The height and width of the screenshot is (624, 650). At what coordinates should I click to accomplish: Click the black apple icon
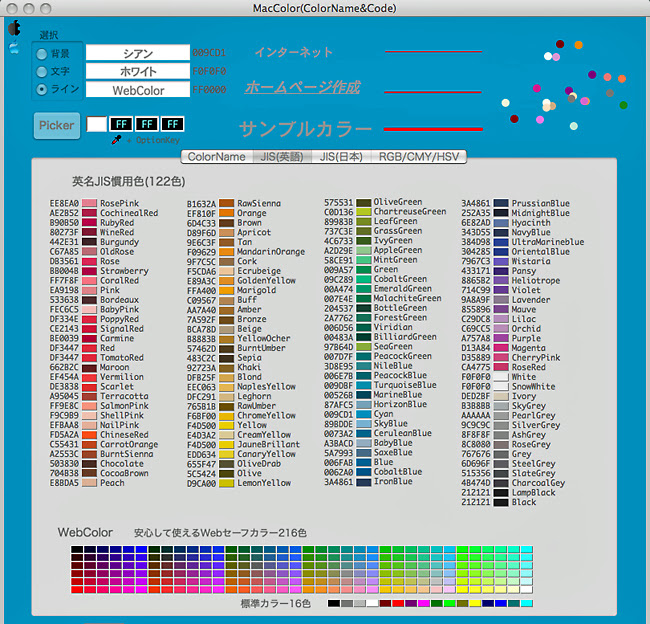click(x=14, y=28)
